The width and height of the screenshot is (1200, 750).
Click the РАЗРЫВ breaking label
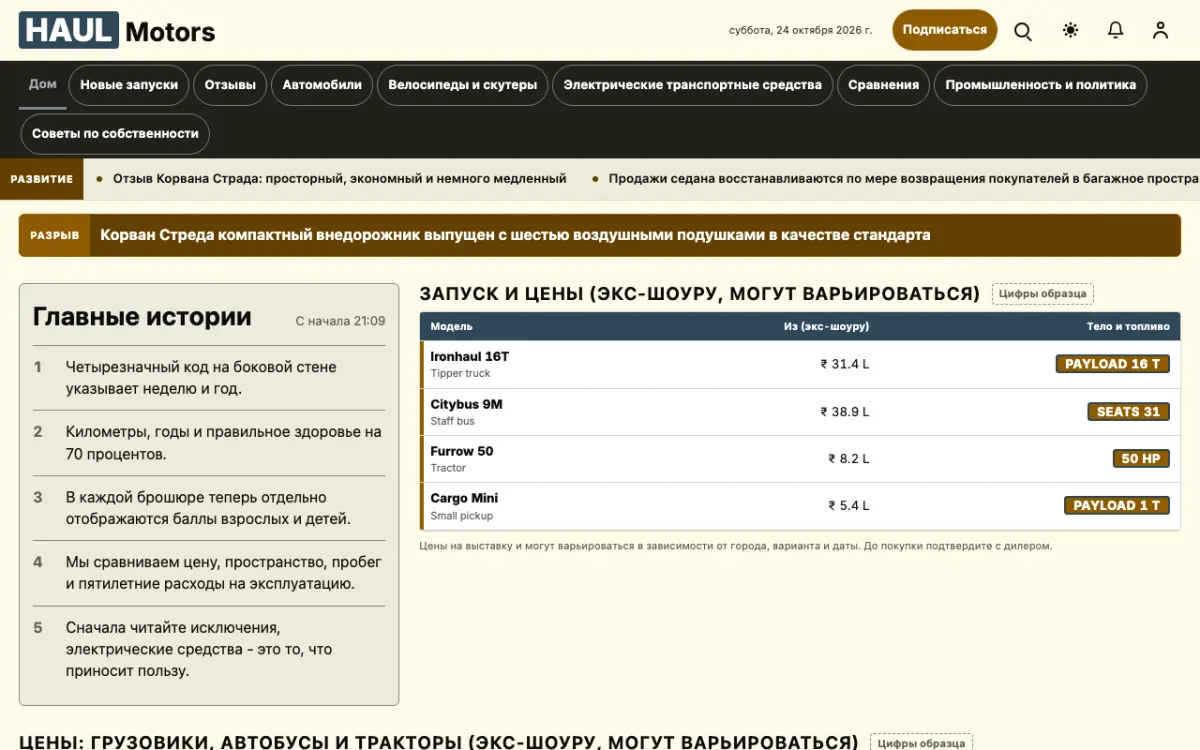point(54,235)
